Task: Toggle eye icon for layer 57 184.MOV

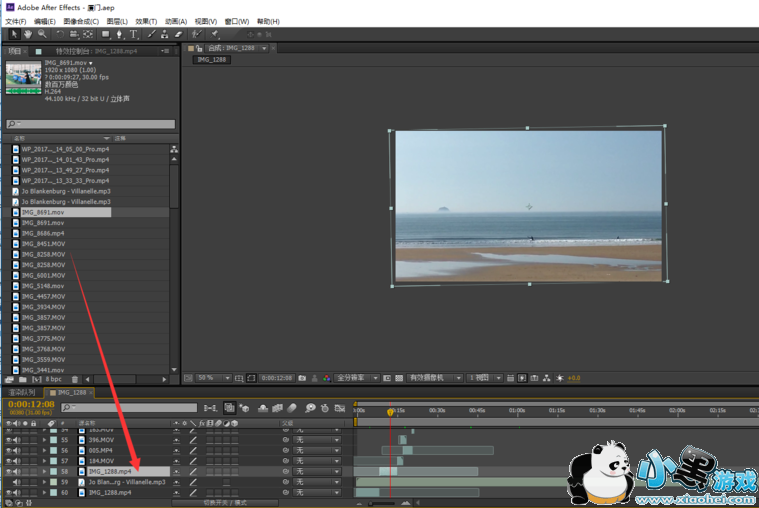Action: pyautogui.click(x=8, y=461)
